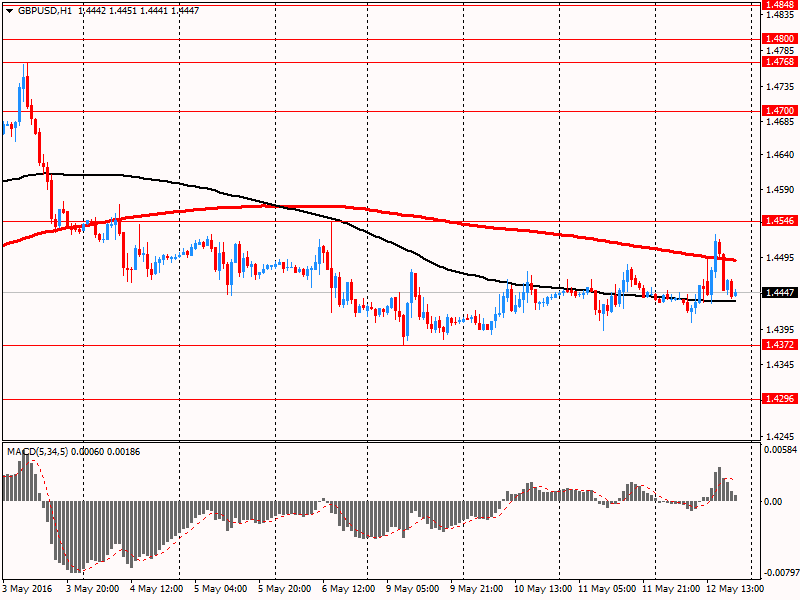Screen dimensions: 800x600
Task: Click the 3 May 20:00 time label
Action: coord(93,589)
